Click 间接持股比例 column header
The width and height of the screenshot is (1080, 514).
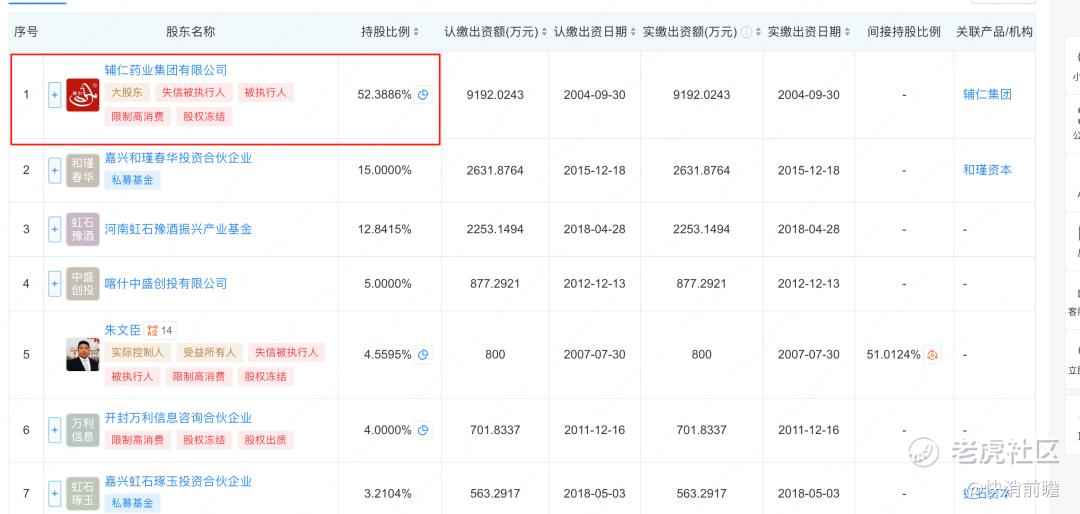[x=904, y=32]
